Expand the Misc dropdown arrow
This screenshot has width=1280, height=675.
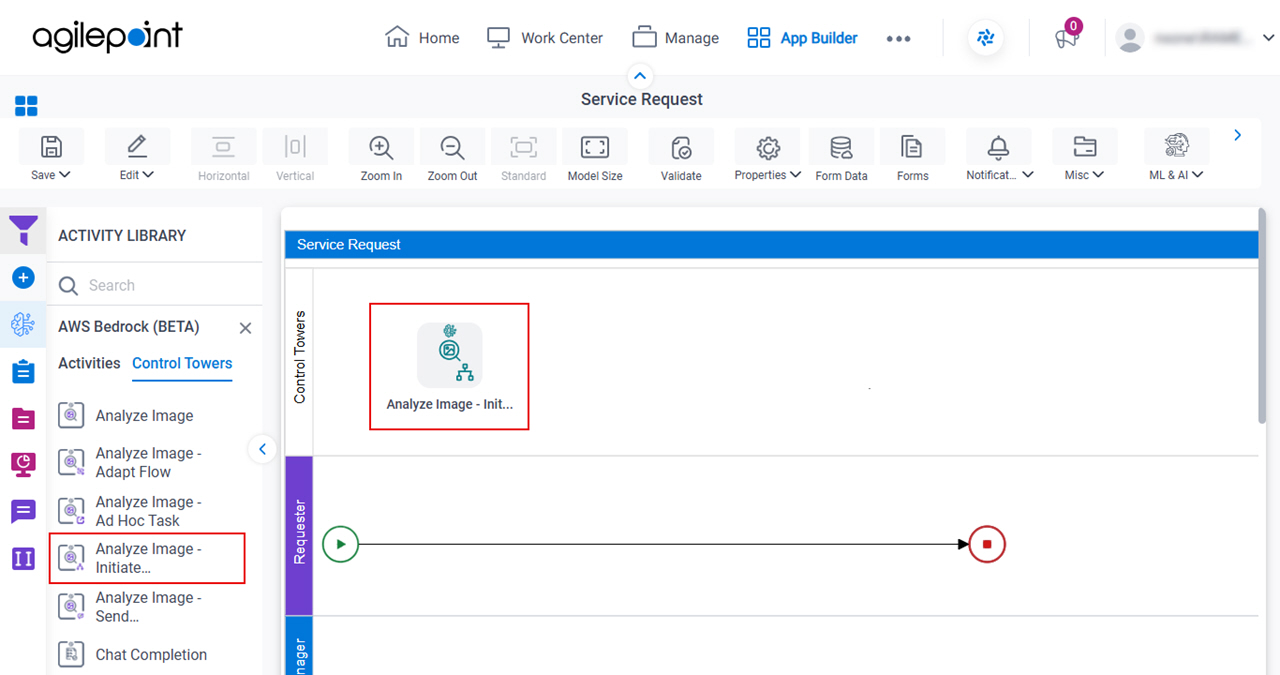click(1098, 175)
